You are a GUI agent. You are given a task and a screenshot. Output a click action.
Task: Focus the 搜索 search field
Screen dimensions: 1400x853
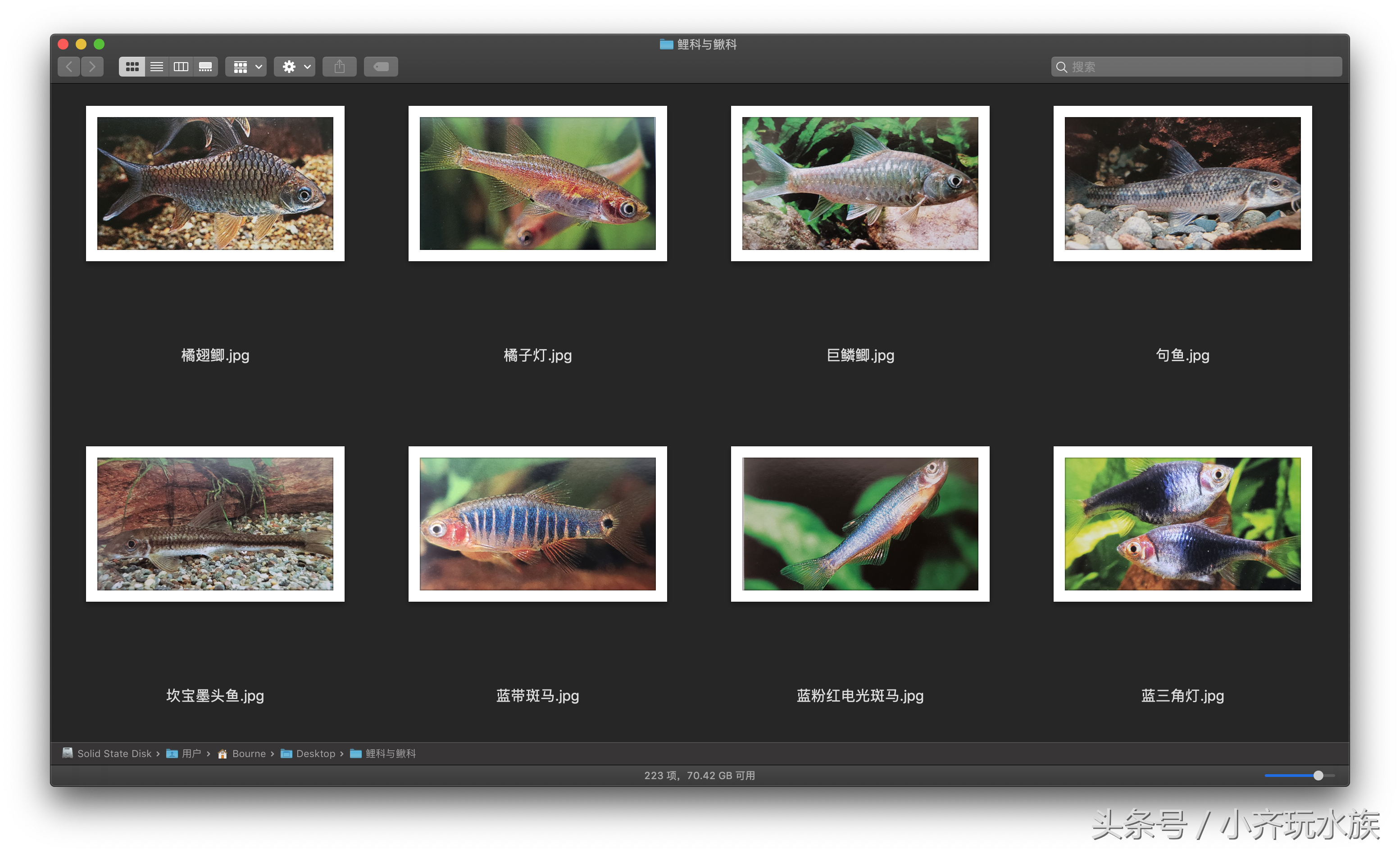click(x=1196, y=67)
